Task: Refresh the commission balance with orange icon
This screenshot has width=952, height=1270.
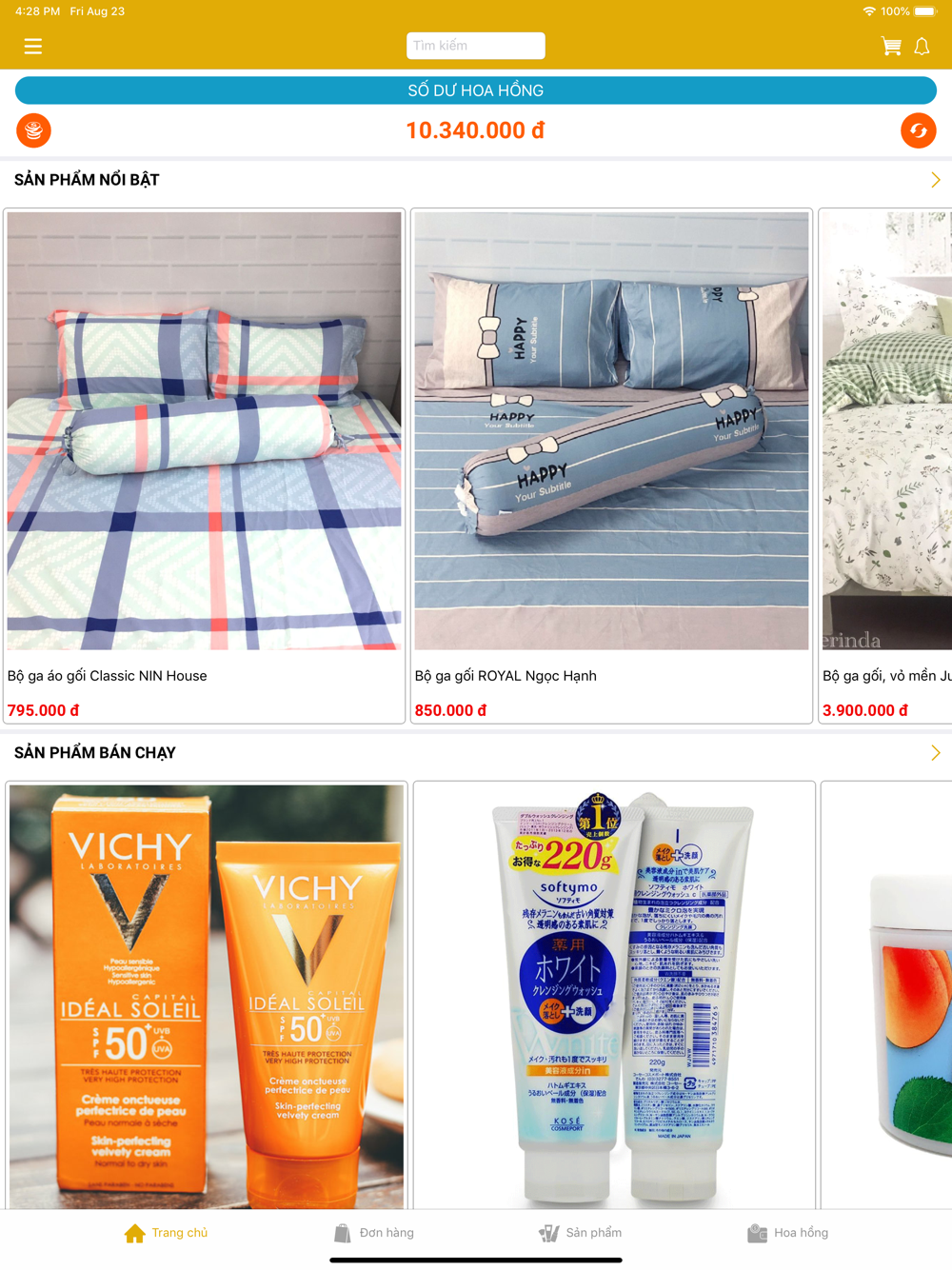Action: pyautogui.click(x=919, y=130)
